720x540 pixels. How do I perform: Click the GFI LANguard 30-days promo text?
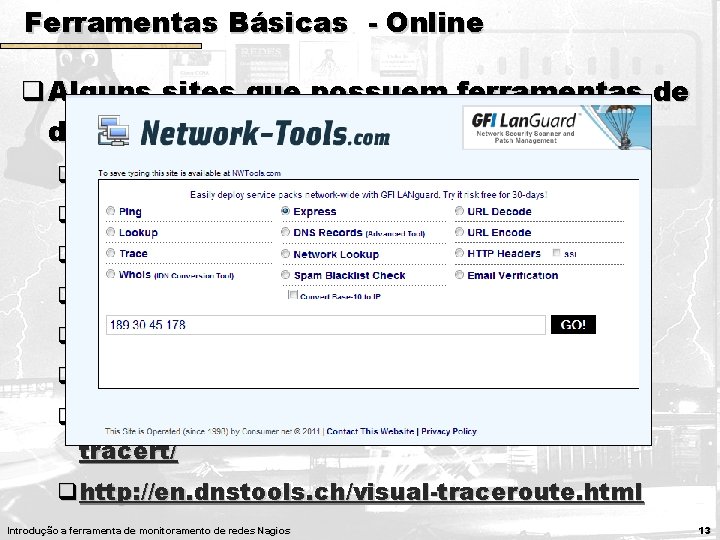click(x=368, y=195)
